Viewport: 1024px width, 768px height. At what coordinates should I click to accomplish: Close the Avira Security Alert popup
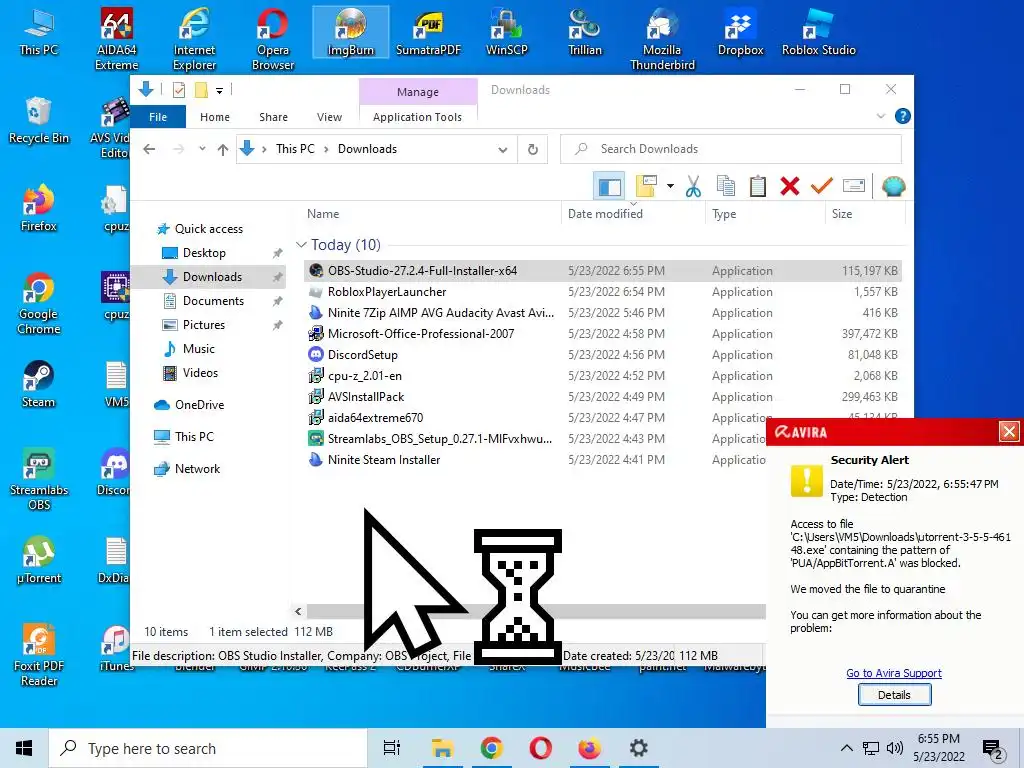point(1009,432)
